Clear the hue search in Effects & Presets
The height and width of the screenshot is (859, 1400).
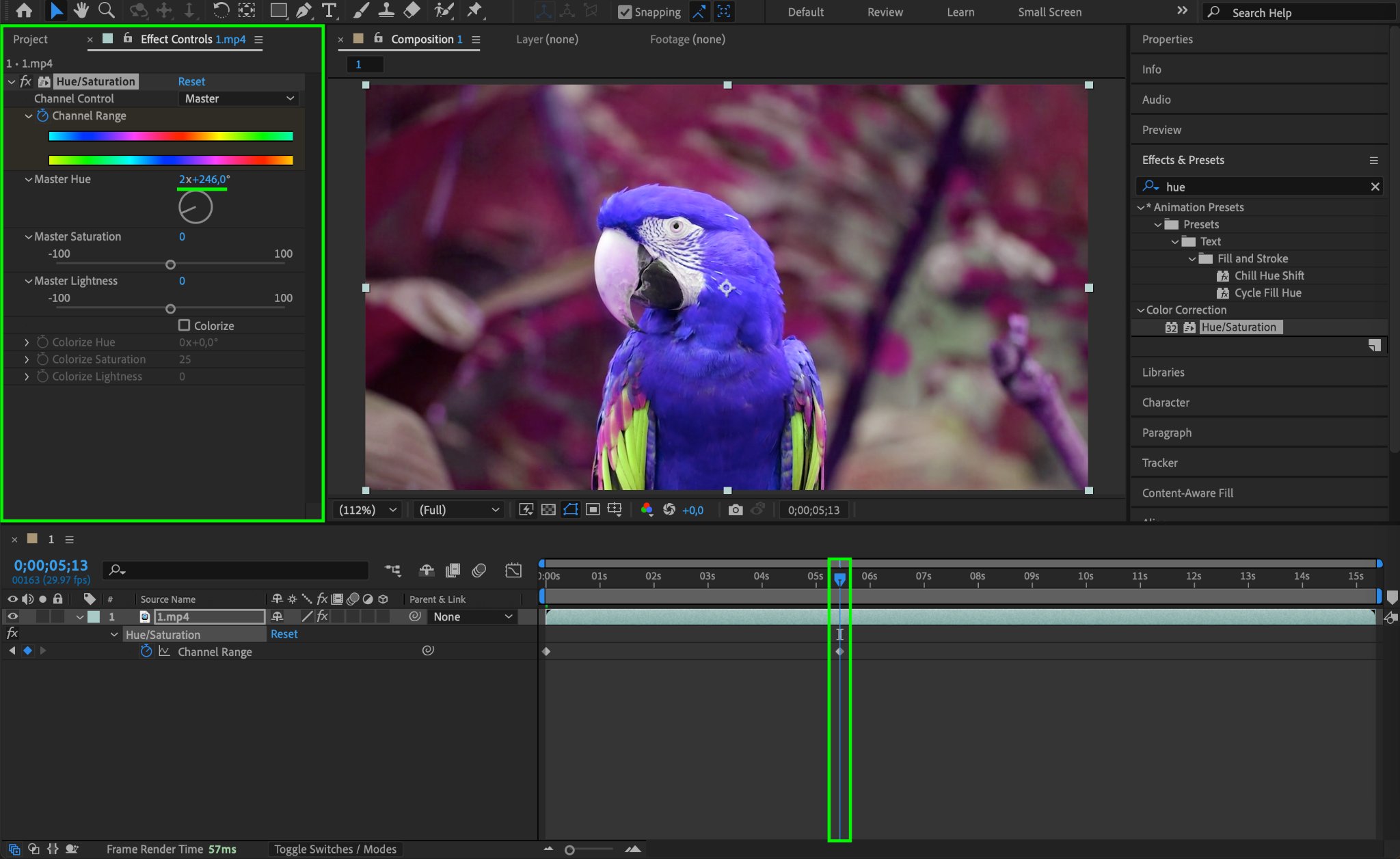[x=1375, y=187]
